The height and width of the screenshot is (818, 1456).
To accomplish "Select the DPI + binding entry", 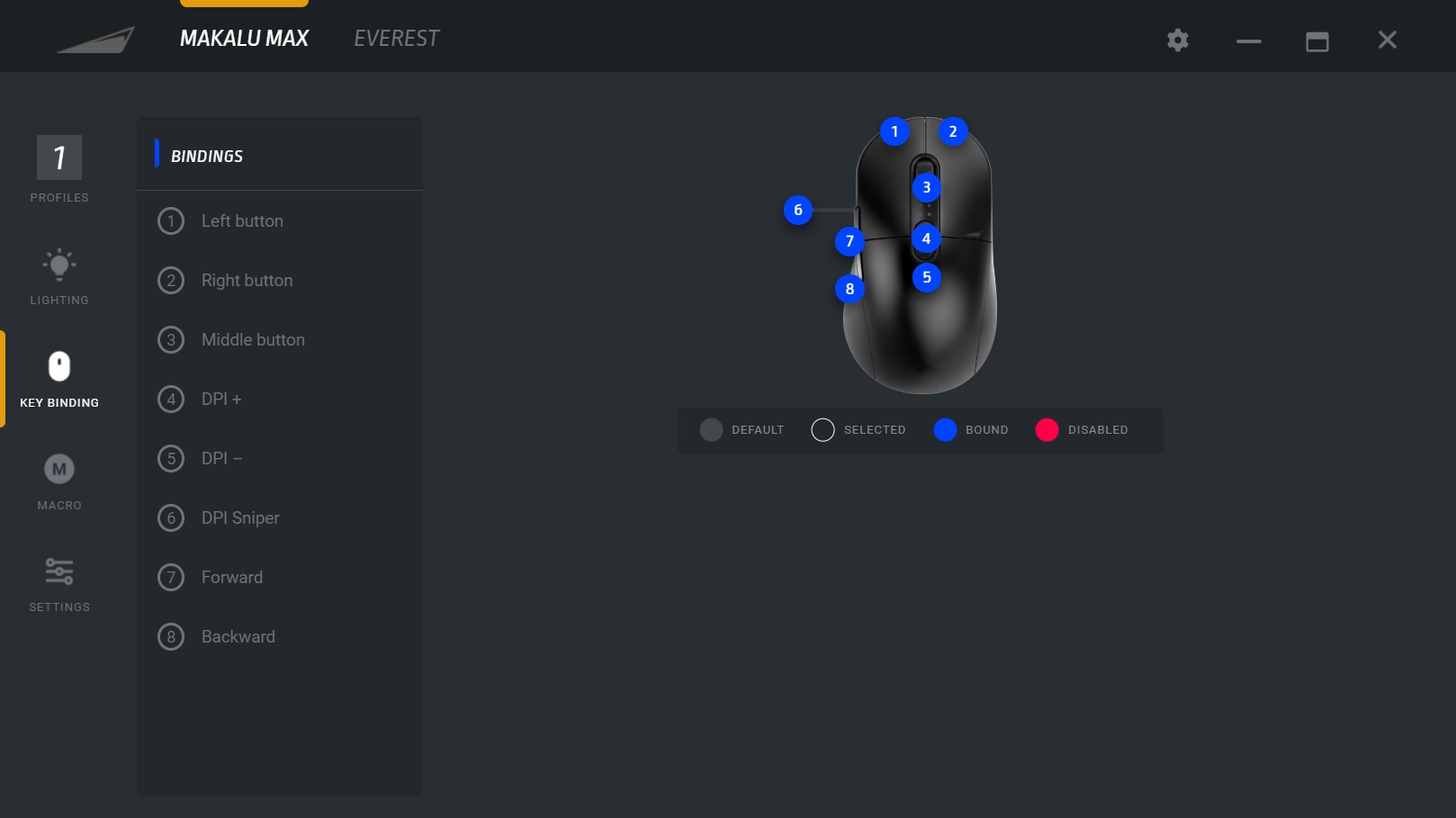I will [280, 399].
